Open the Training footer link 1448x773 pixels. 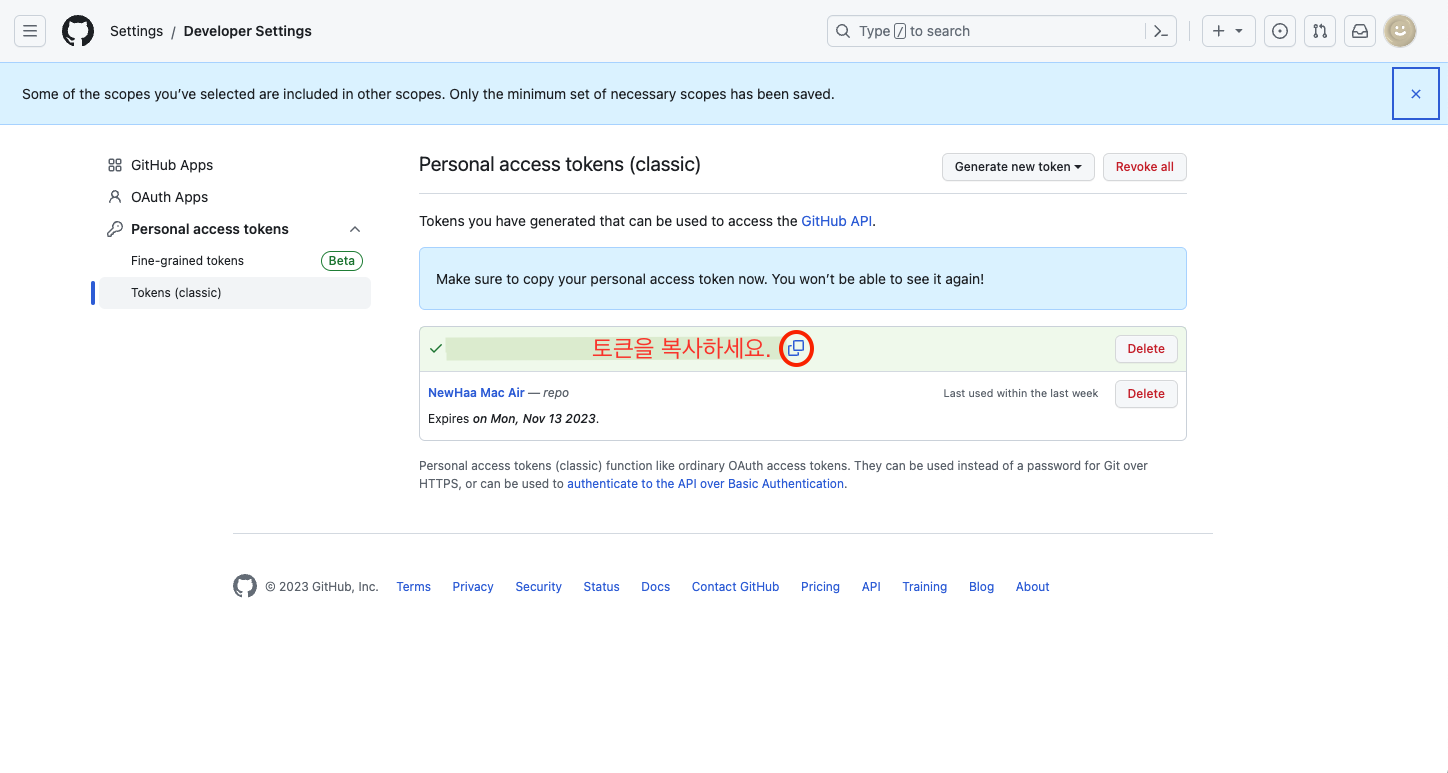(924, 587)
